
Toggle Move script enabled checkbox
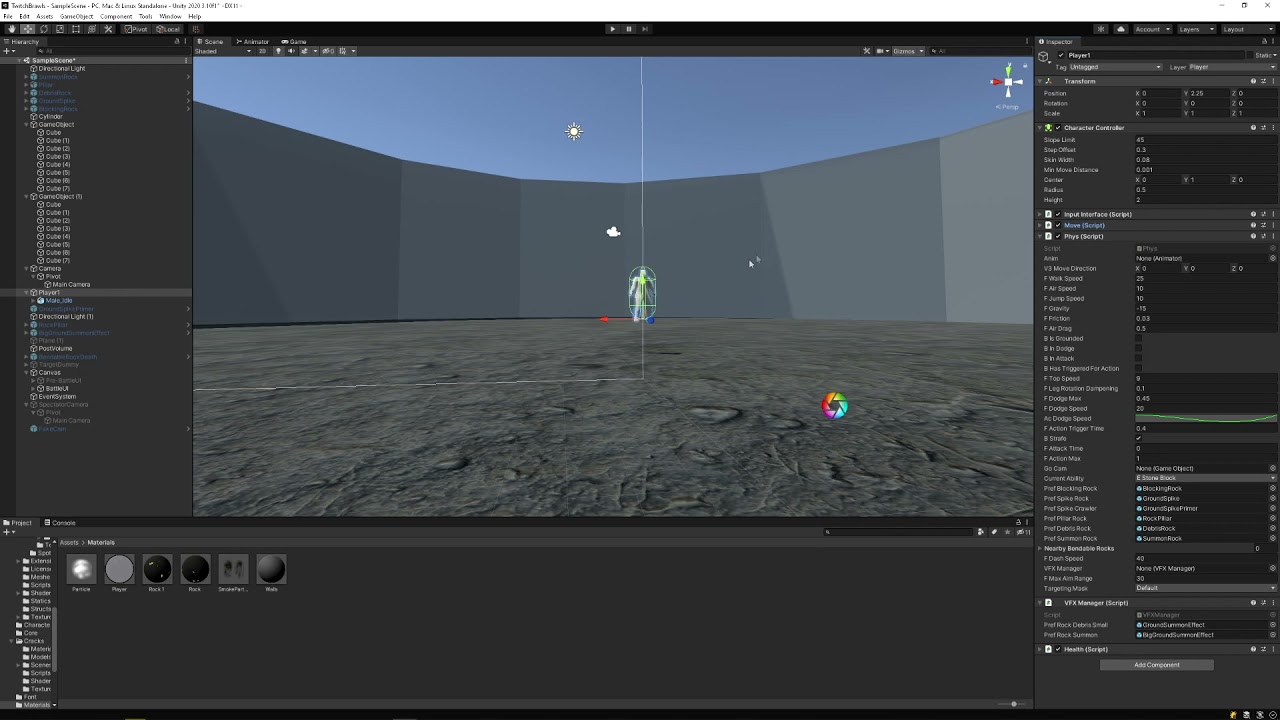(x=1058, y=225)
